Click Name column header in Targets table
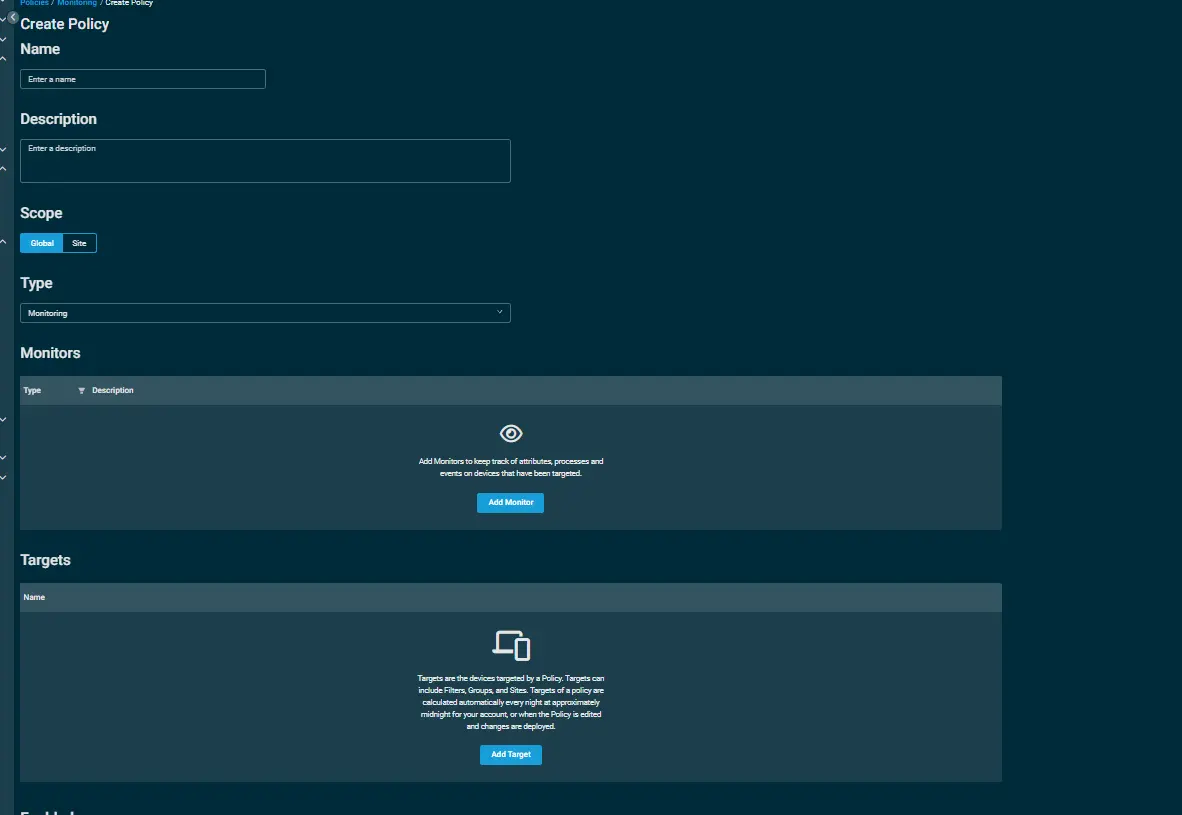The image size is (1182, 815). [34, 598]
